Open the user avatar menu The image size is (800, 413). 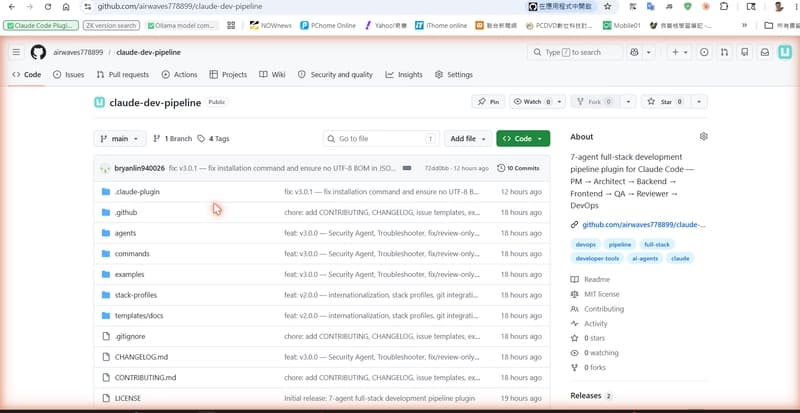[x=785, y=52]
